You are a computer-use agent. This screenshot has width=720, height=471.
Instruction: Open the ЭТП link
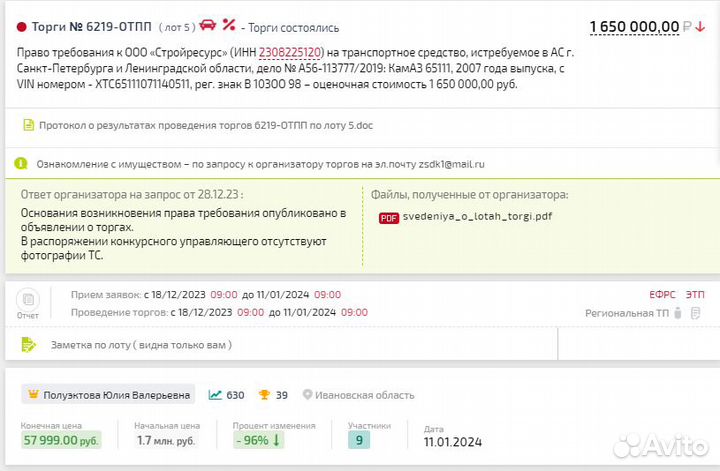694,295
